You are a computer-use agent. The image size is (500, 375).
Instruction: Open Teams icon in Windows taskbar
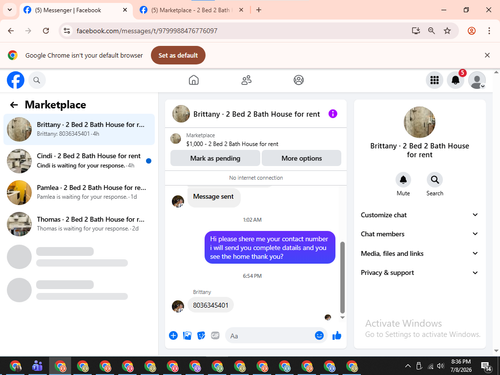[37, 366]
